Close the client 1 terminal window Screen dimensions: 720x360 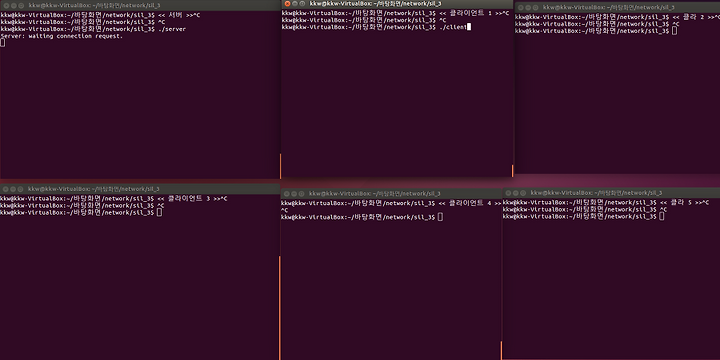click(x=287, y=4)
